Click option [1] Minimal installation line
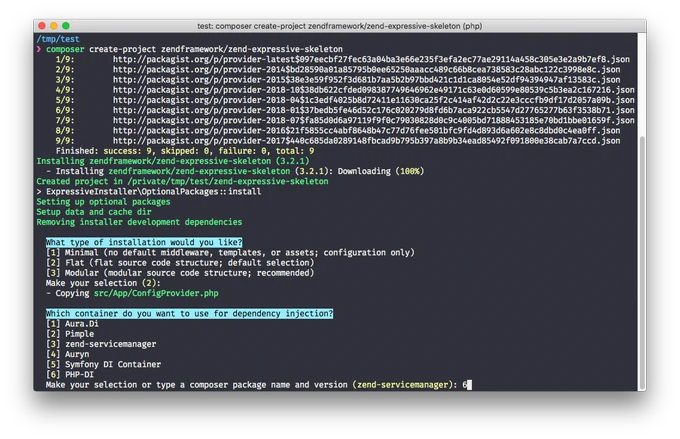Image resolution: width=680 pixels, height=439 pixels. (x=230, y=252)
